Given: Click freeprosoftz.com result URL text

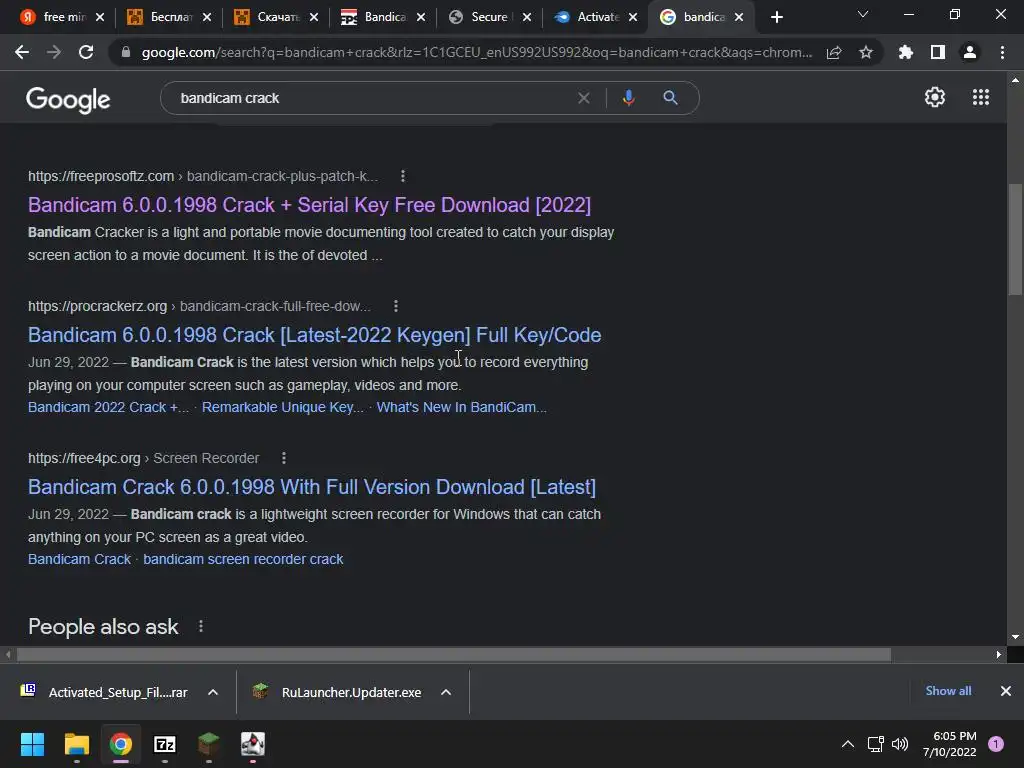Looking at the screenshot, I should click(x=202, y=176).
